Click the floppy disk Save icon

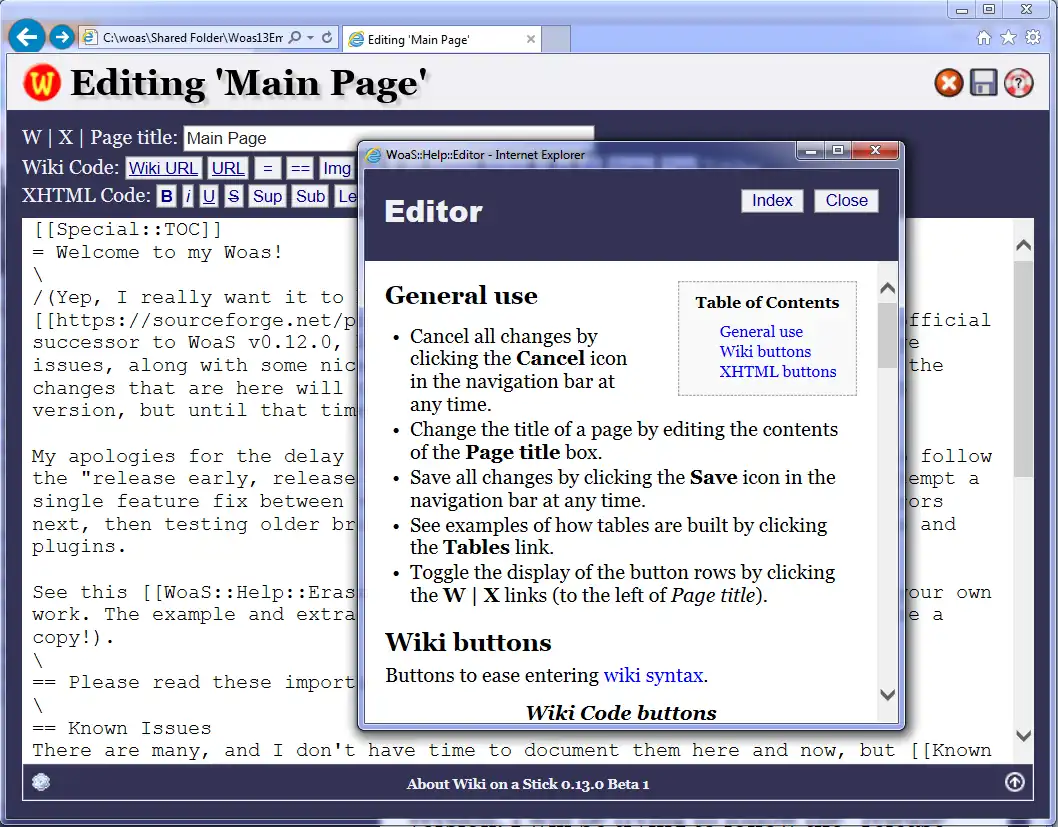984,83
